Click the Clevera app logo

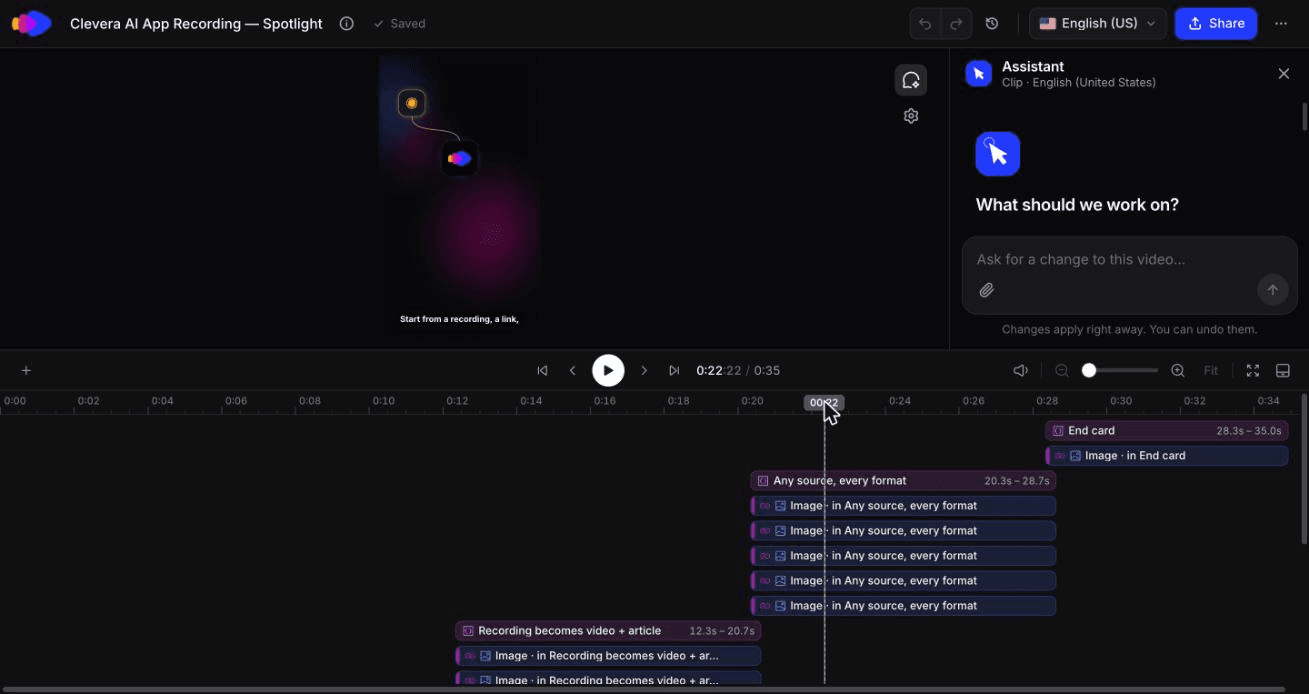pyautogui.click(x=31, y=23)
